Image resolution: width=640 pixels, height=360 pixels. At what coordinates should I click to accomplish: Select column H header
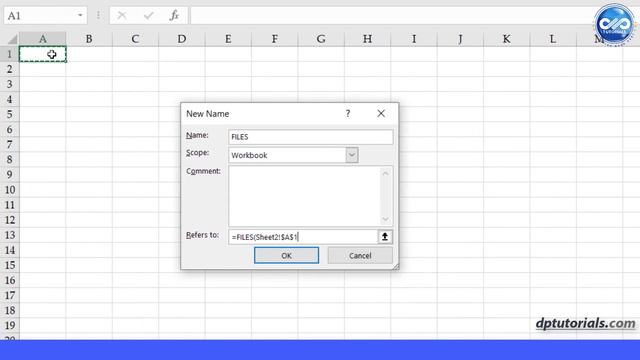[367, 39]
